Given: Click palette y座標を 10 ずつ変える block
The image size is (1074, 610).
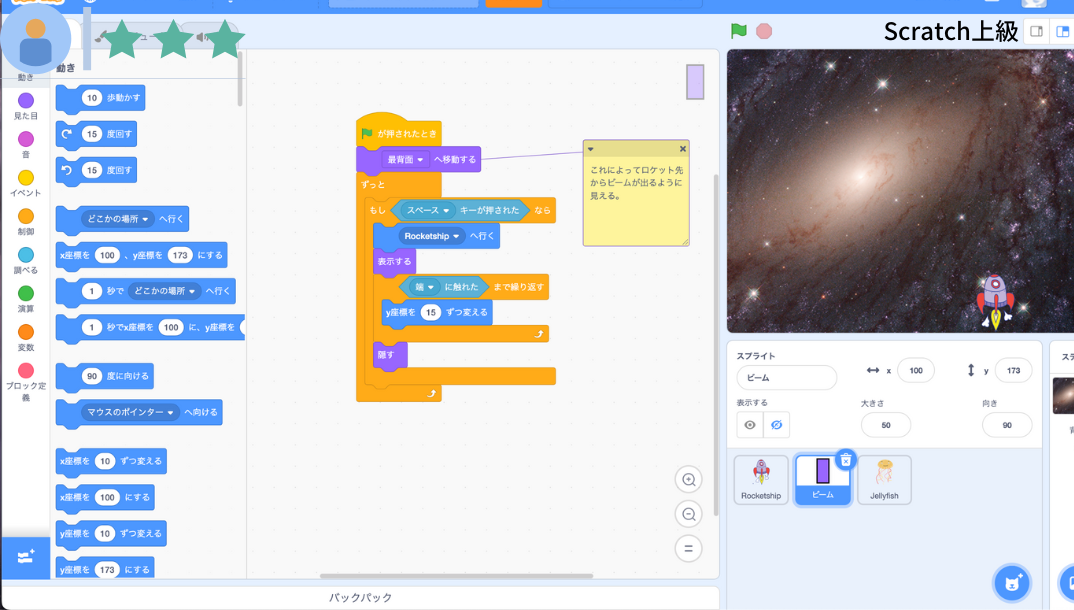Looking at the screenshot, I should click(x=111, y=533).
